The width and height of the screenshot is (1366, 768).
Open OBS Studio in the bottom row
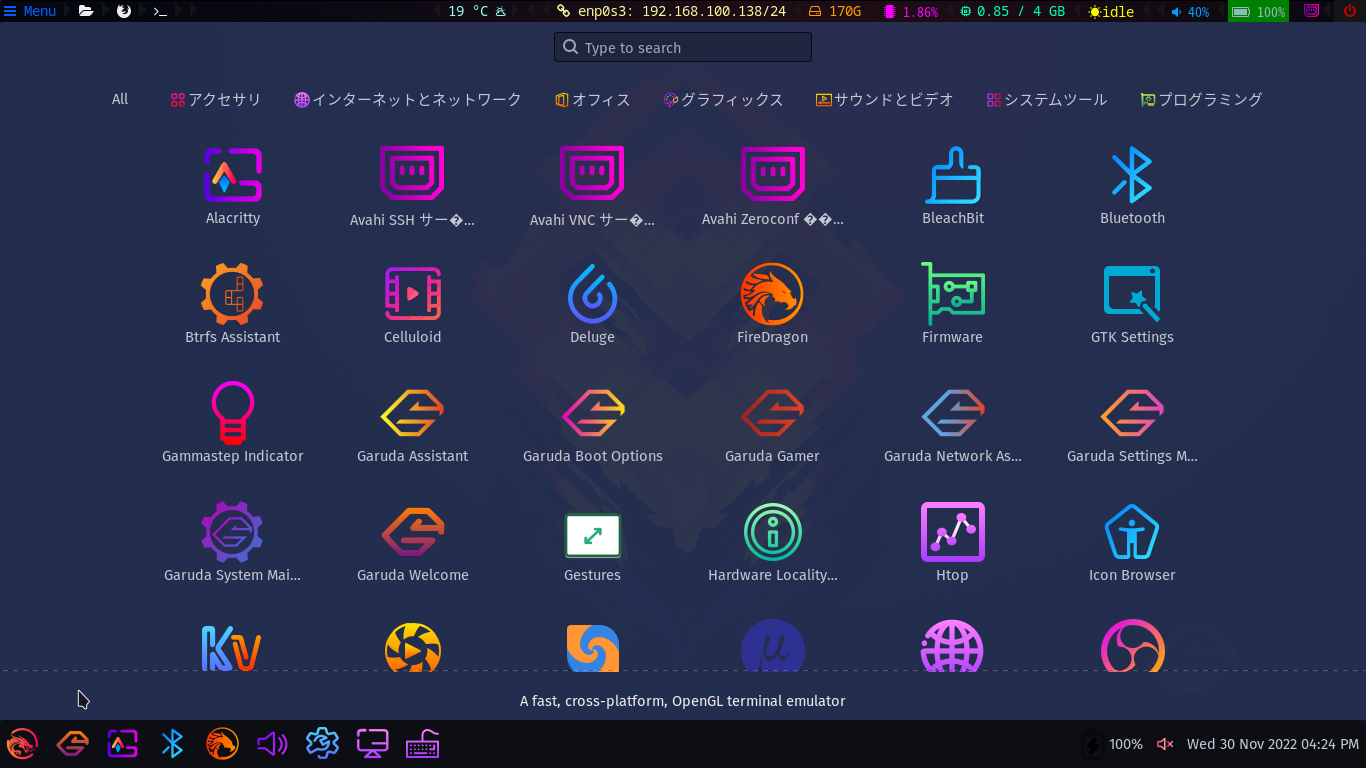point(1132,646)
